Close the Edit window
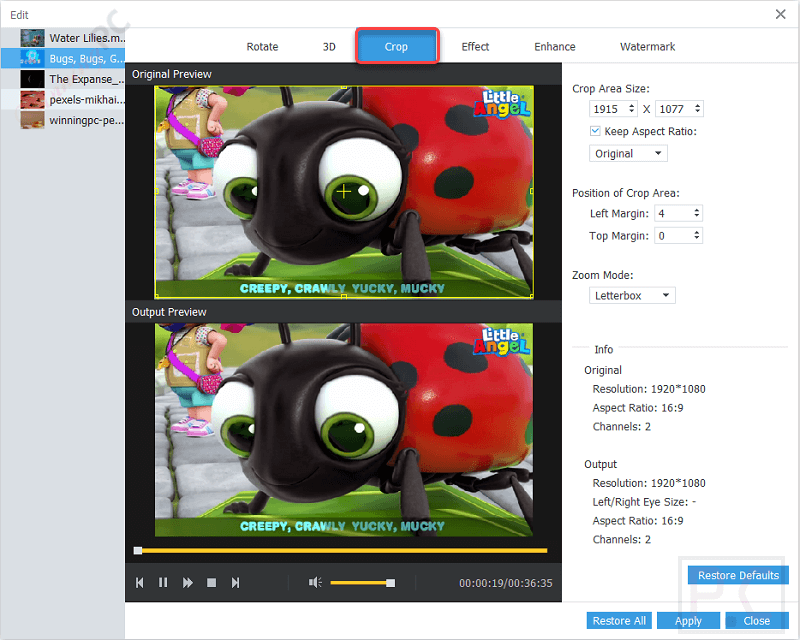This screenshot has height=640, width=800. [780, 14]
